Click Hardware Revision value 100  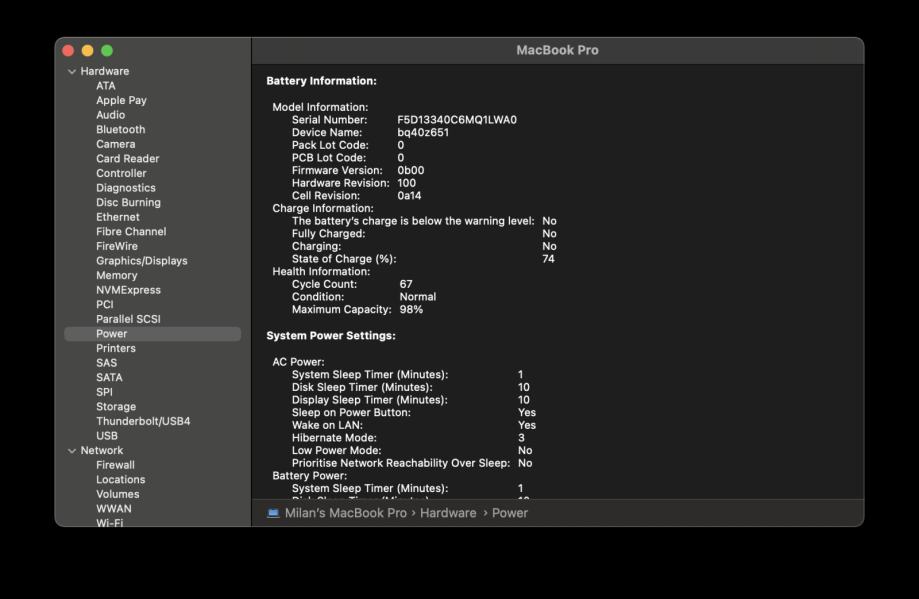[406, 183]
